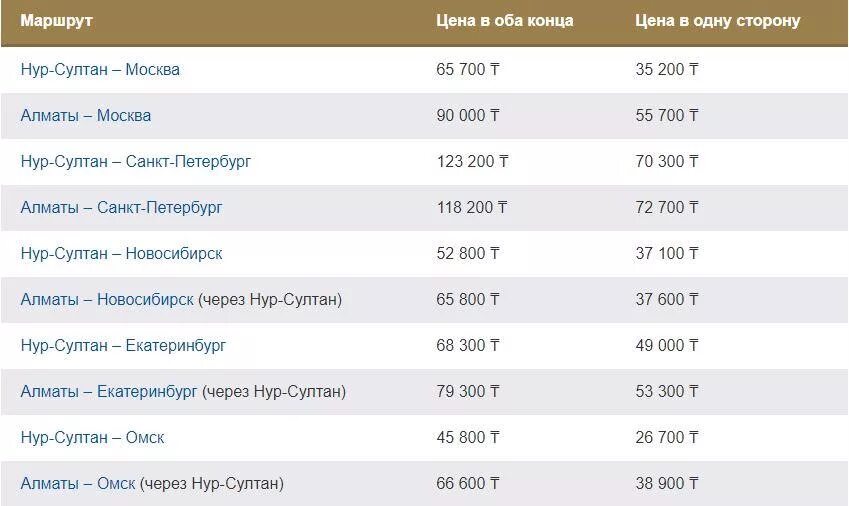
Task: Select the 37 100 ₸ one-way price
Action: point(667,253)
